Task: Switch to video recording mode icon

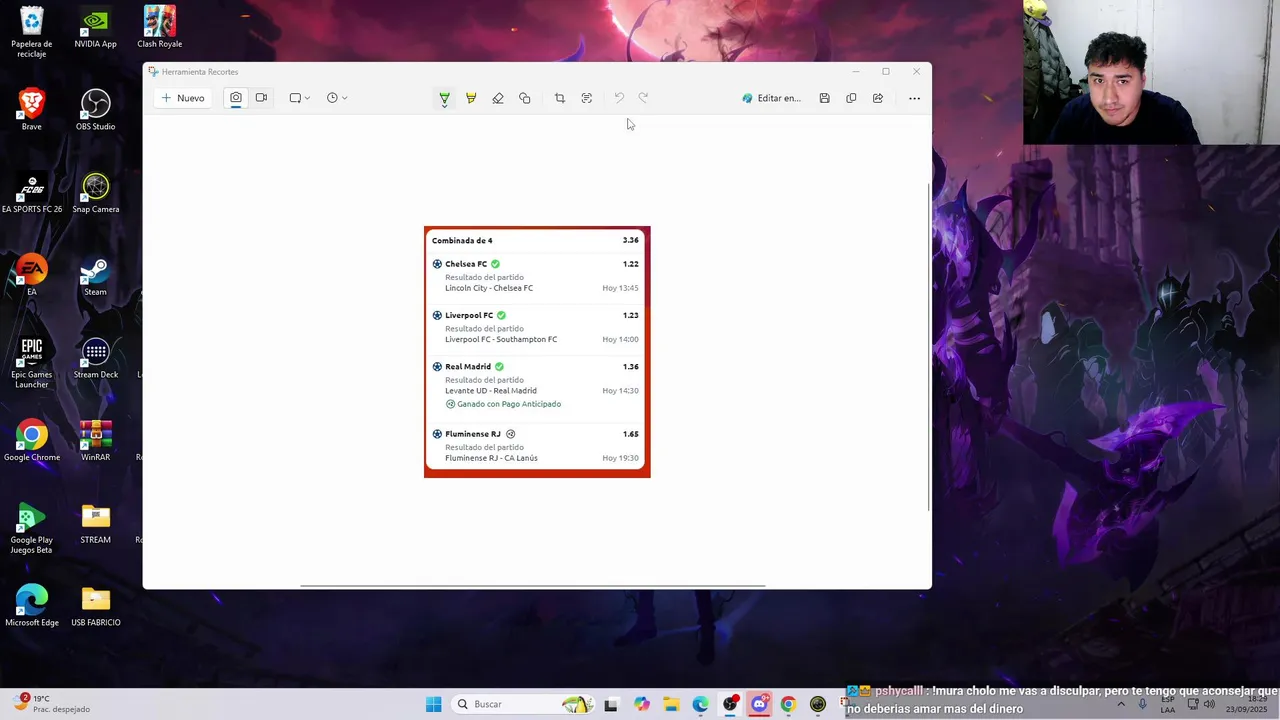Action: pyautogui.click(x=261, y=98)
